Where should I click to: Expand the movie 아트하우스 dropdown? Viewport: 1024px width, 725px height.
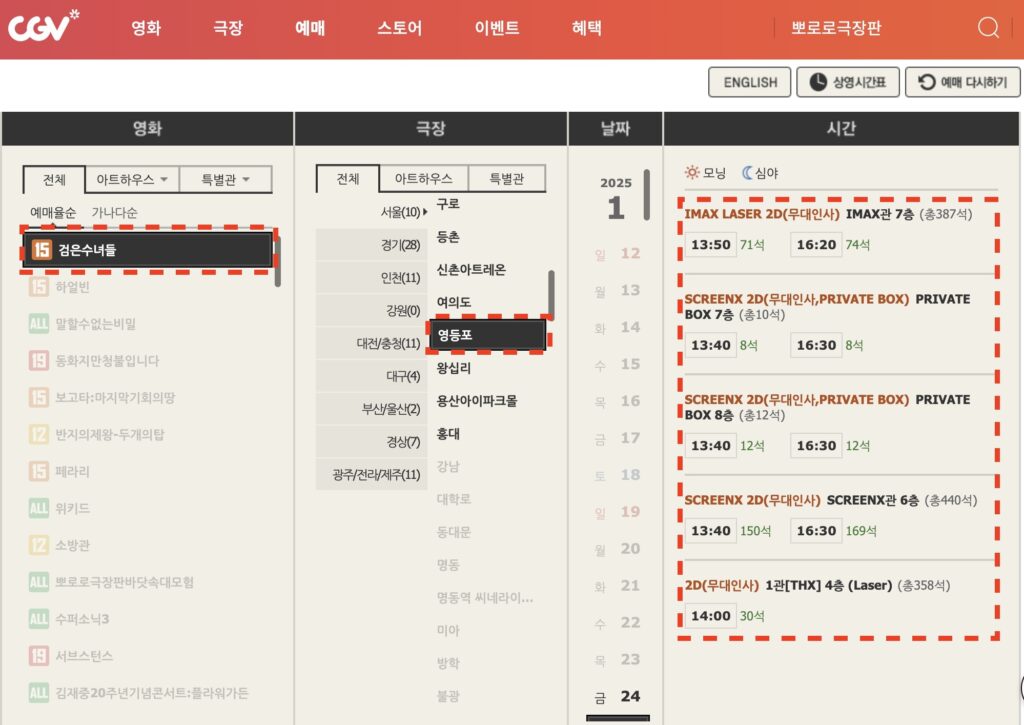point(132,180)
